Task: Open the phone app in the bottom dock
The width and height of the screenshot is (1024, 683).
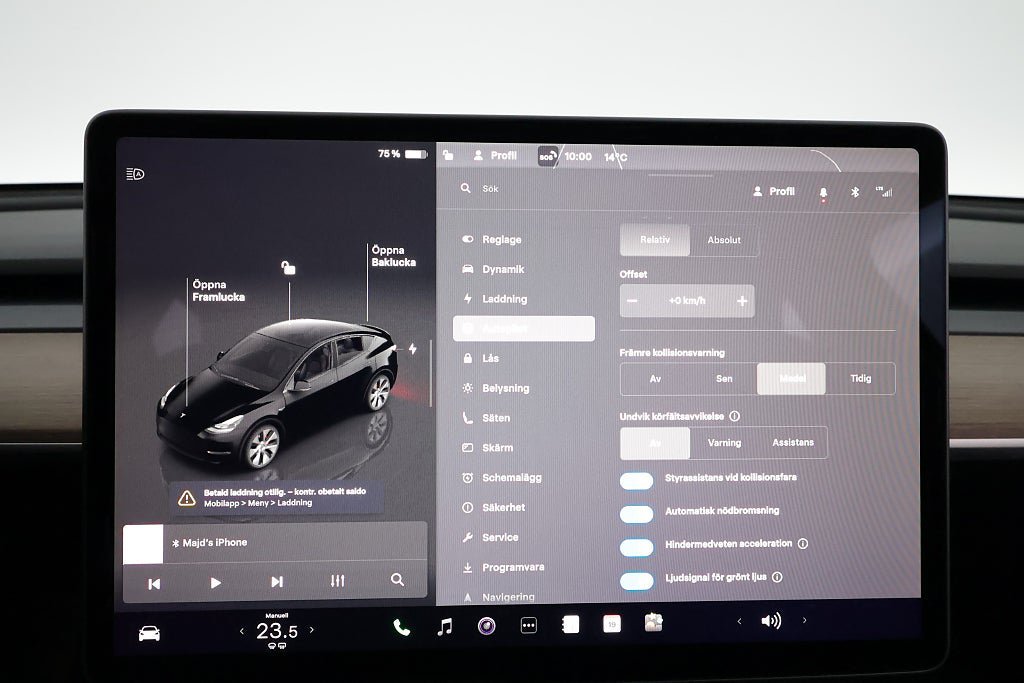Action: (402, 627)
